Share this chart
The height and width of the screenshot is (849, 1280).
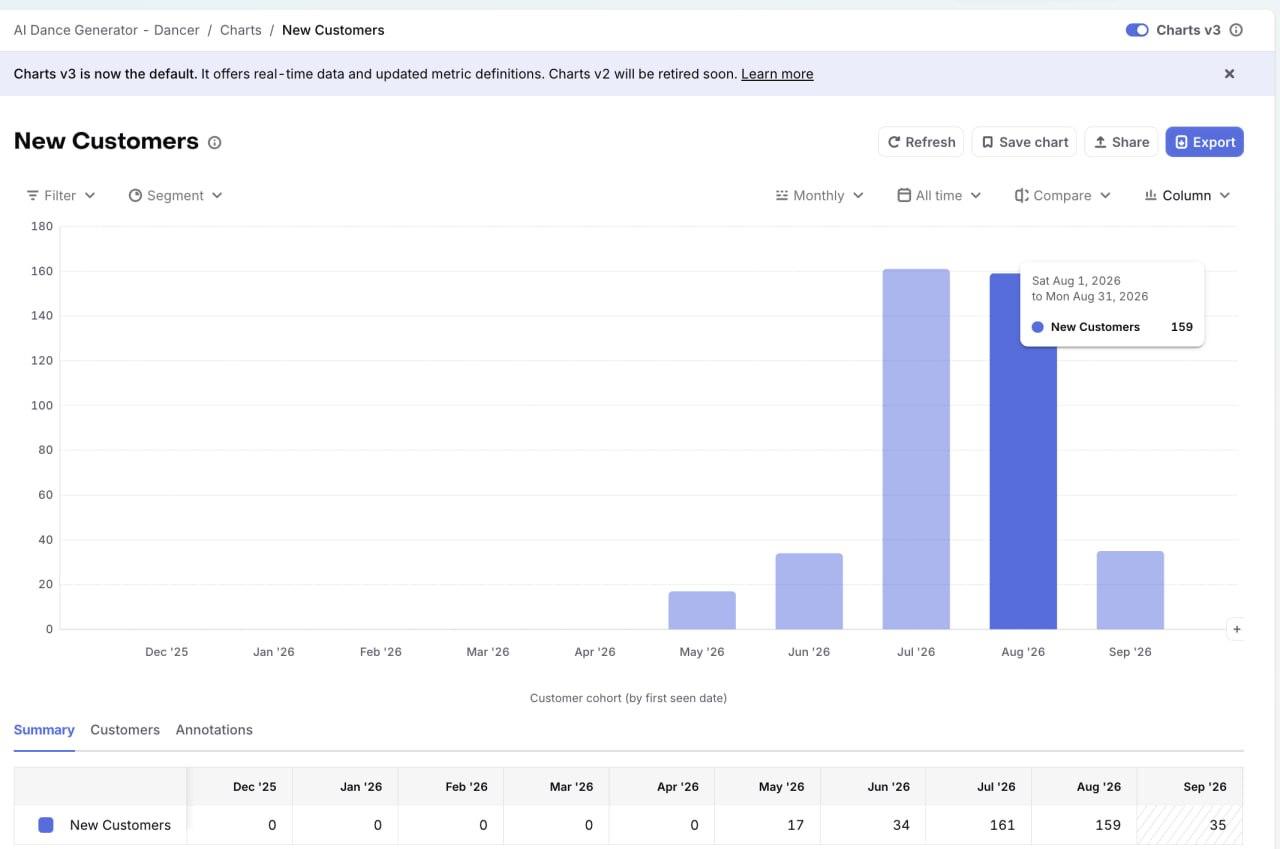click(x=1121, y=142)
